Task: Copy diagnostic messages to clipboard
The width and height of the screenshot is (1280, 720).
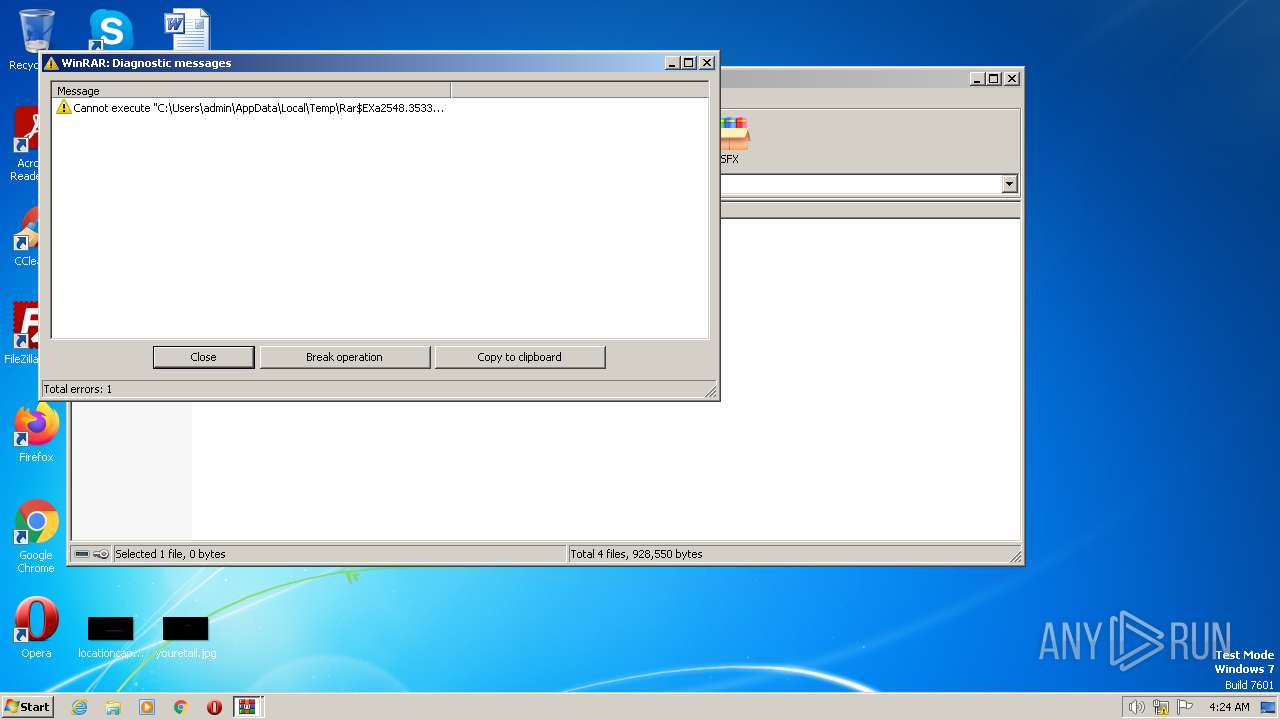Action: click(x=519, y=357)
